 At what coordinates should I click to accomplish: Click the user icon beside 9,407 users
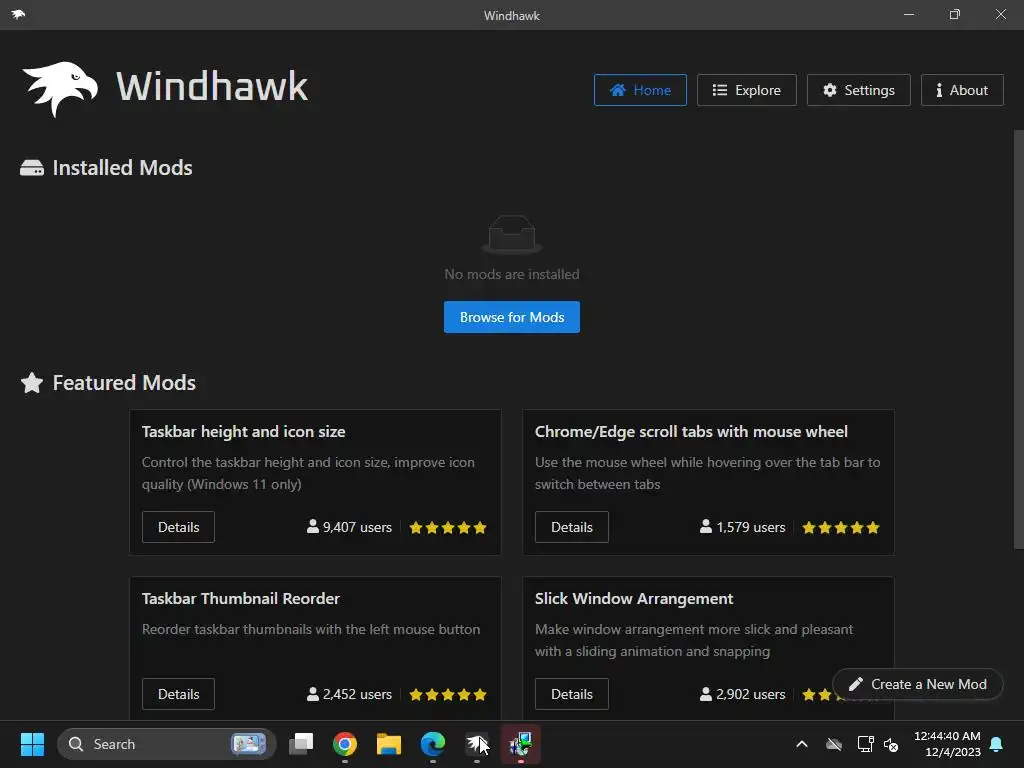313,526
